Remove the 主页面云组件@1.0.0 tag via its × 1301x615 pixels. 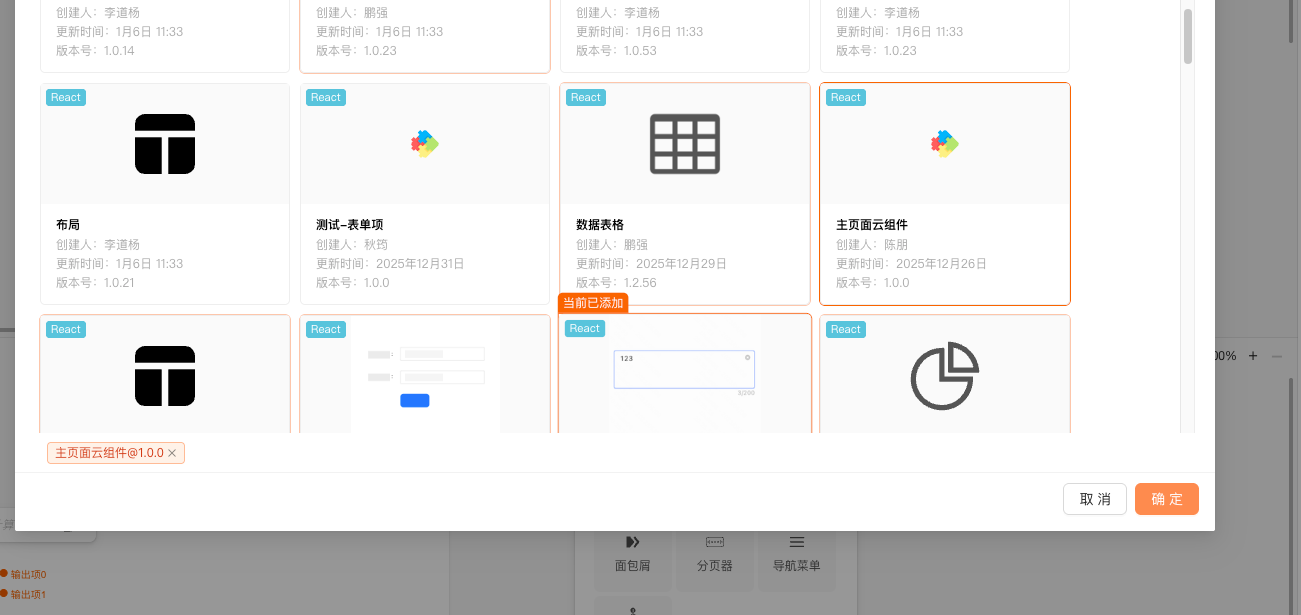pos(172,454)
